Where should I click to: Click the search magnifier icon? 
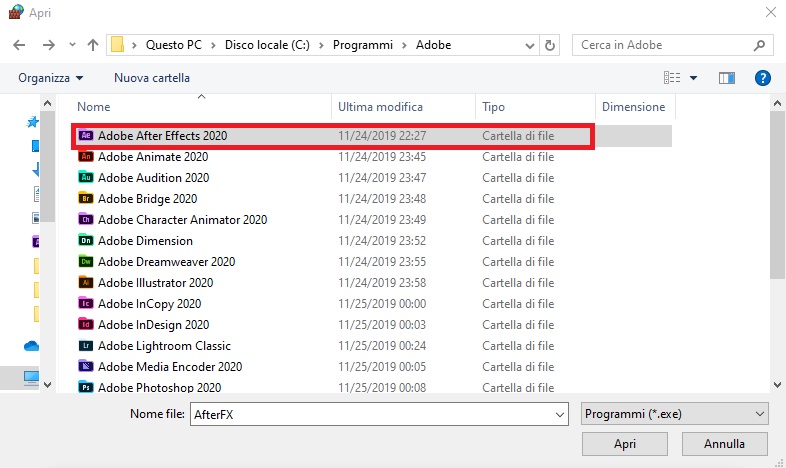[759, 45]
